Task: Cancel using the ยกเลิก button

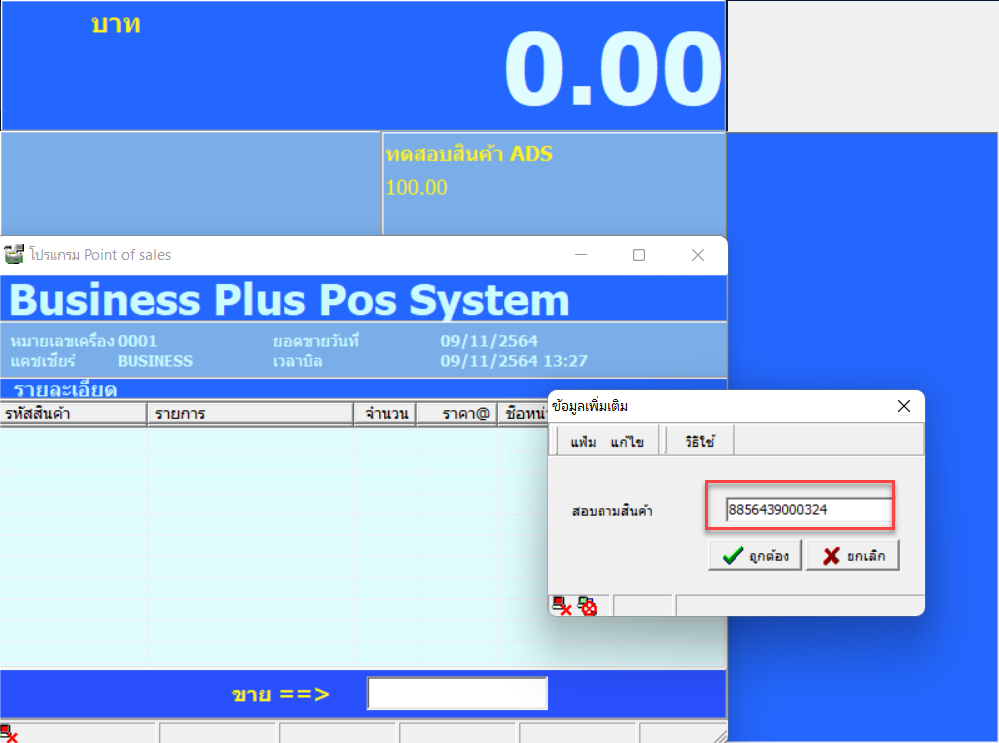Action: (852, 556)
